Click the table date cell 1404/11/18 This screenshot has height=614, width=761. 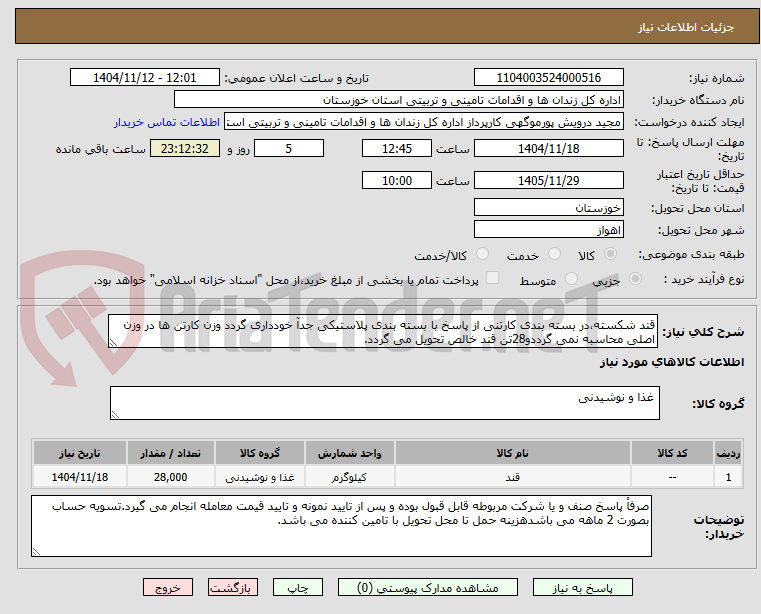[x=80, y=477]
